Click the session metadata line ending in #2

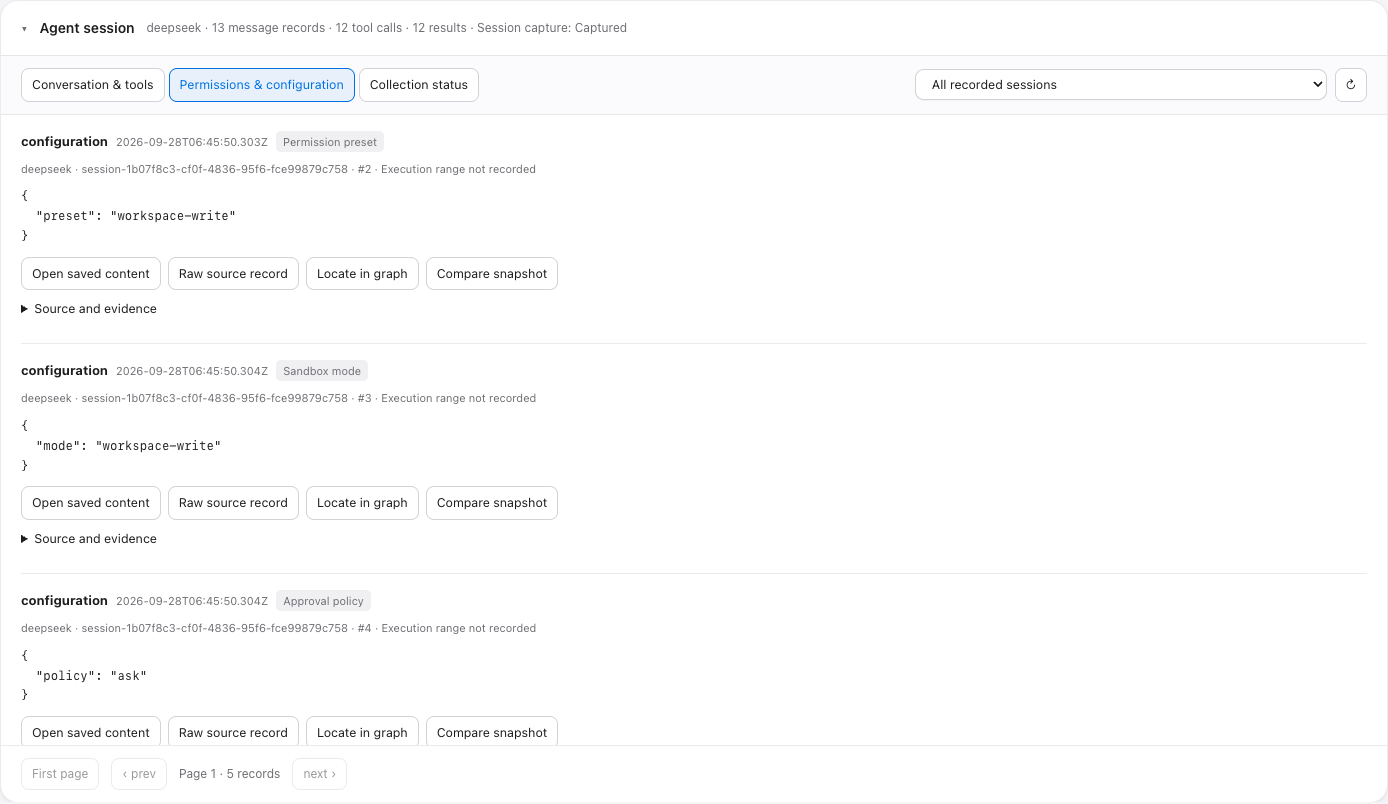pyautogui.click(x=278, y=170)
